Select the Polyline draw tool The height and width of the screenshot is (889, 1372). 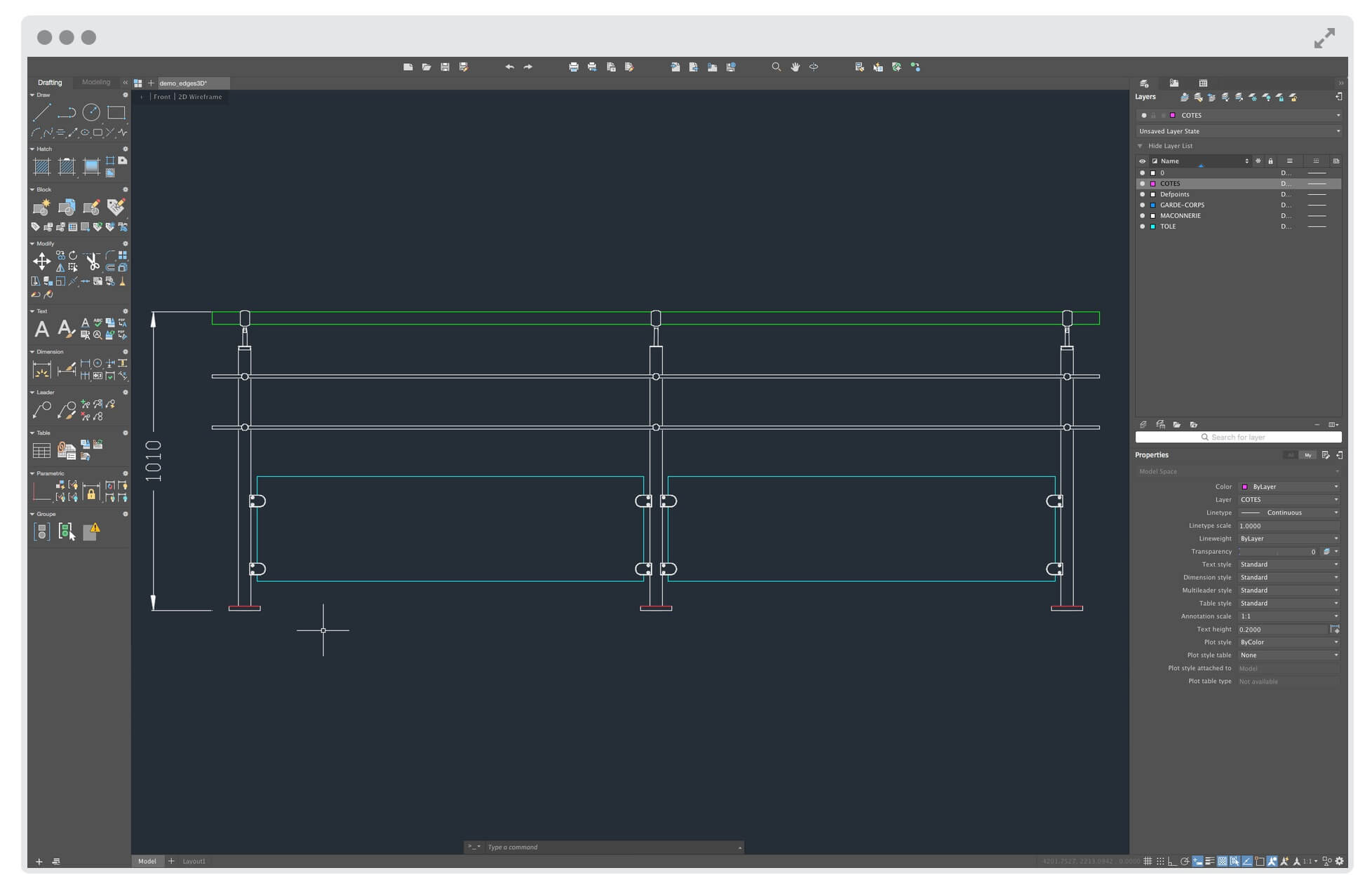67,112
